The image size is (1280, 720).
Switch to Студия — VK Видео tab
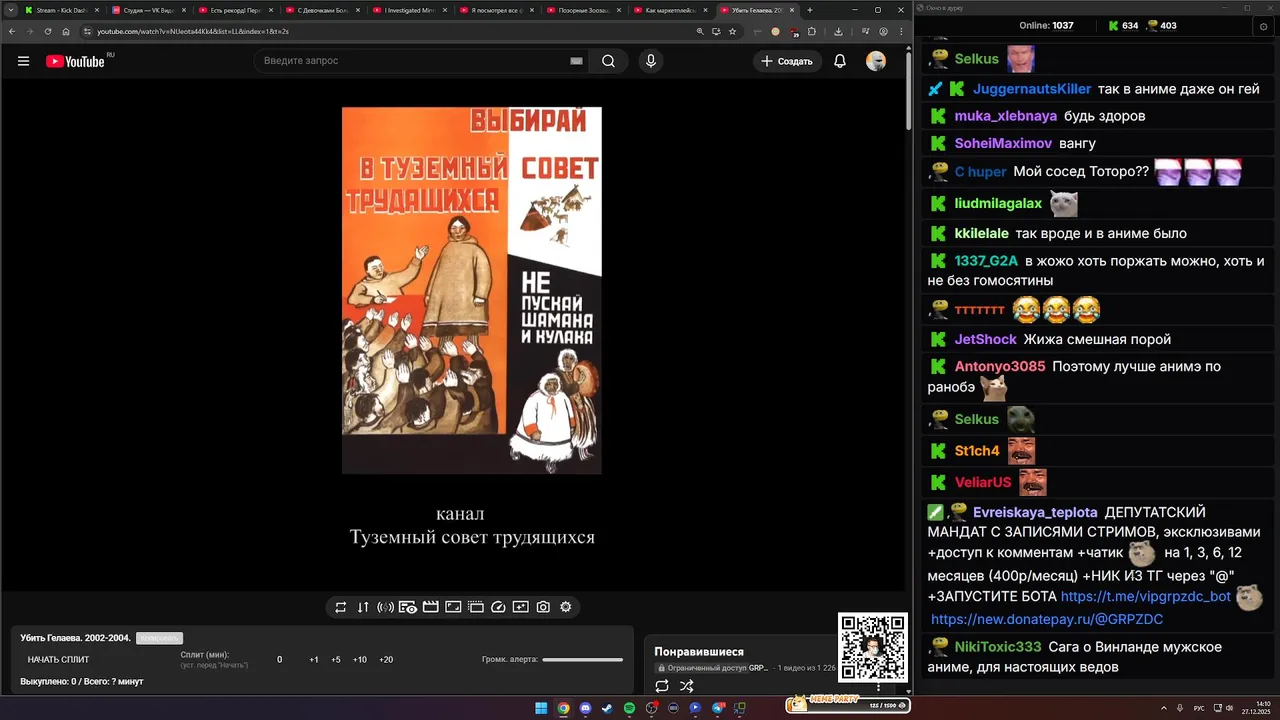148,10
